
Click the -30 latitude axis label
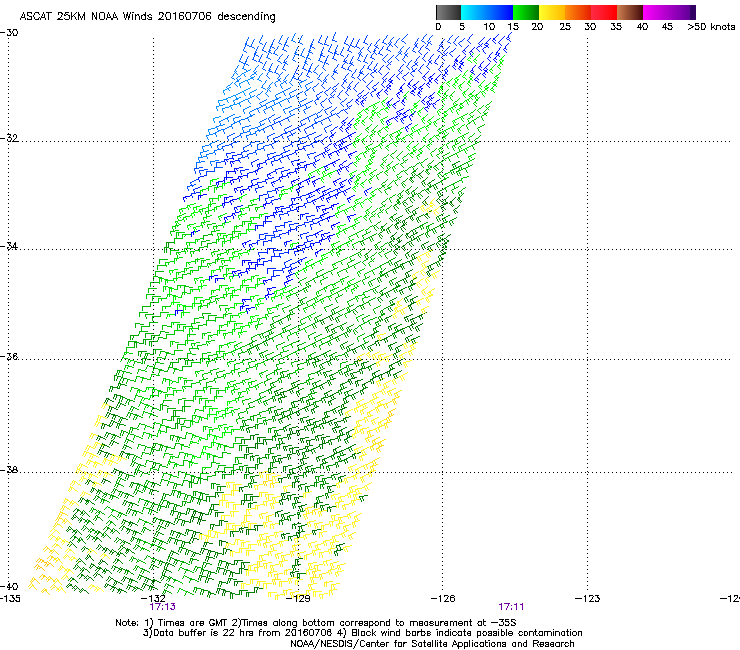click(9, 33)
